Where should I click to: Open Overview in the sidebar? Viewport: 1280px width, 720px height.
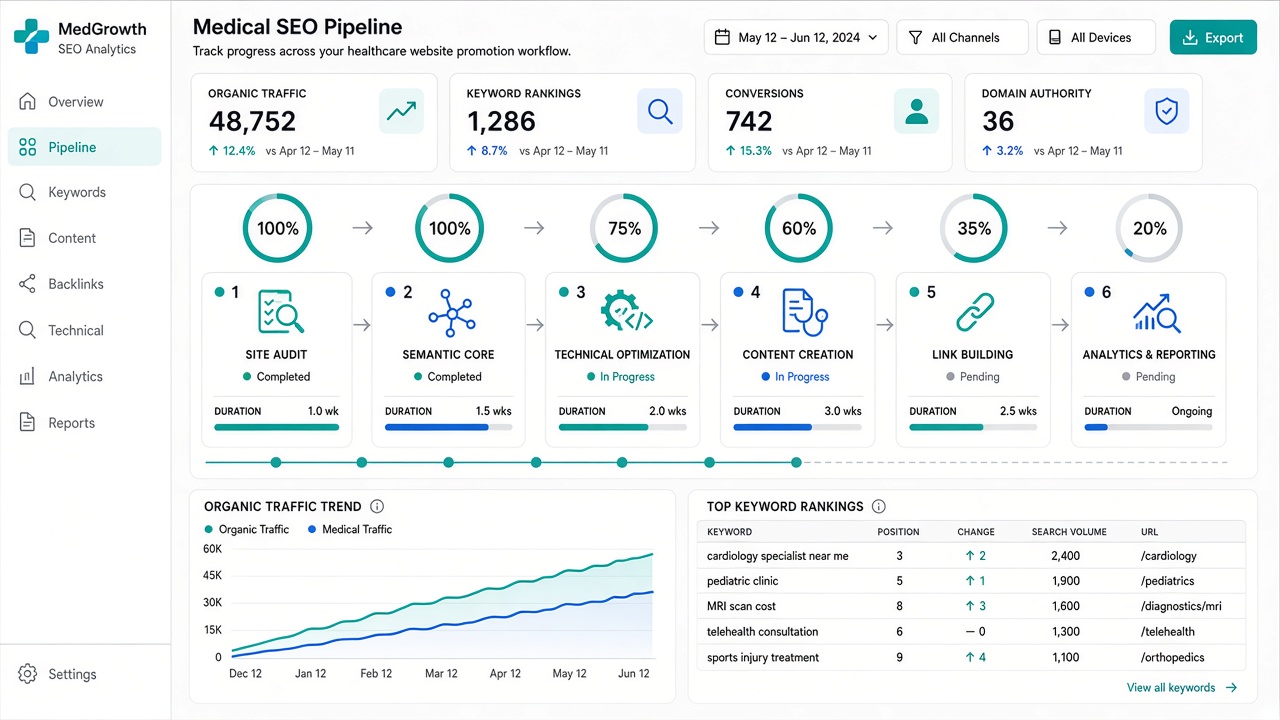[84, 101]
